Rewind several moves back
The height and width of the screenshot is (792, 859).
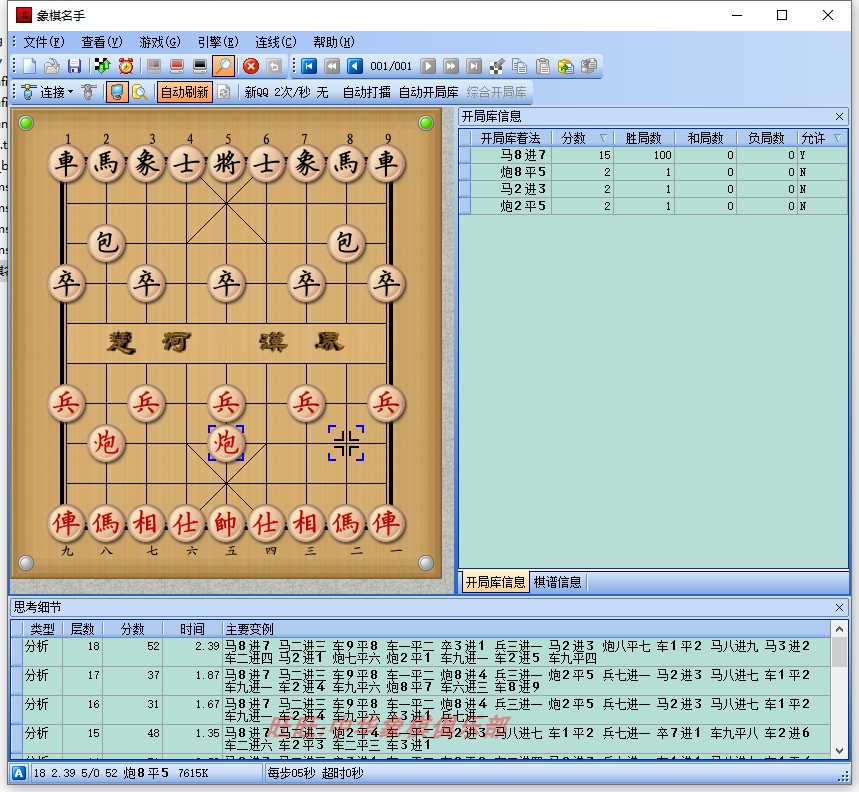click(x=332, y=66)
